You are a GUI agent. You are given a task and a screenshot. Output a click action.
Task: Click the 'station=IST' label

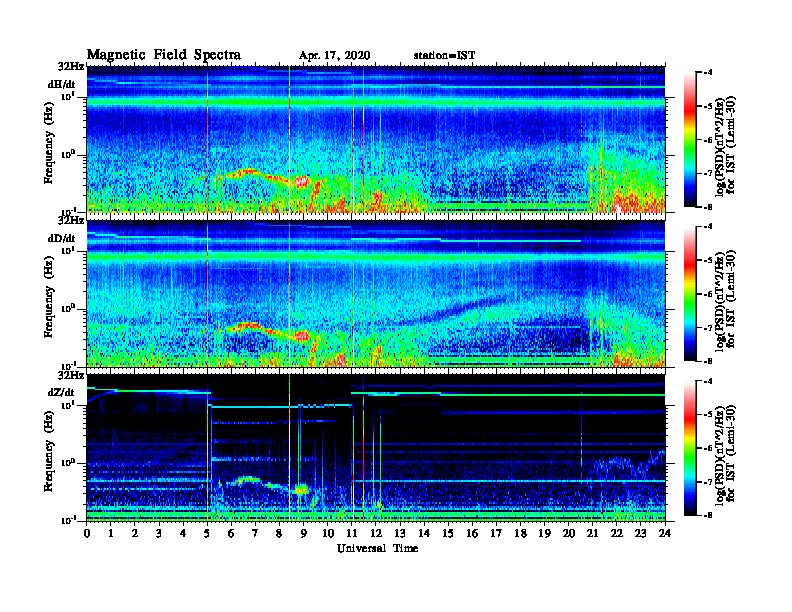click(444, 56)
